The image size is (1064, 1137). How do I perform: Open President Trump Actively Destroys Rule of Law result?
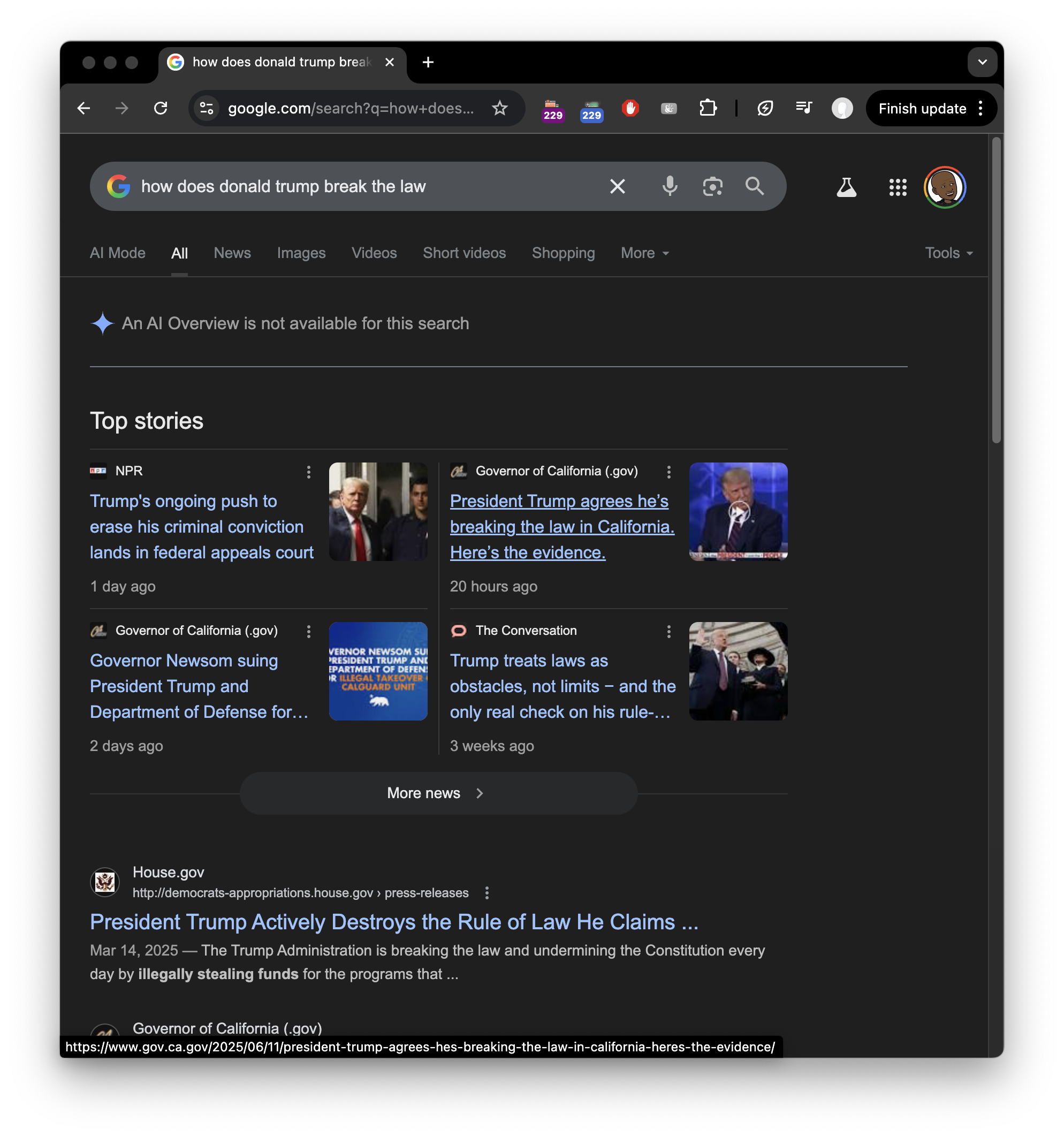click(394, 922)
